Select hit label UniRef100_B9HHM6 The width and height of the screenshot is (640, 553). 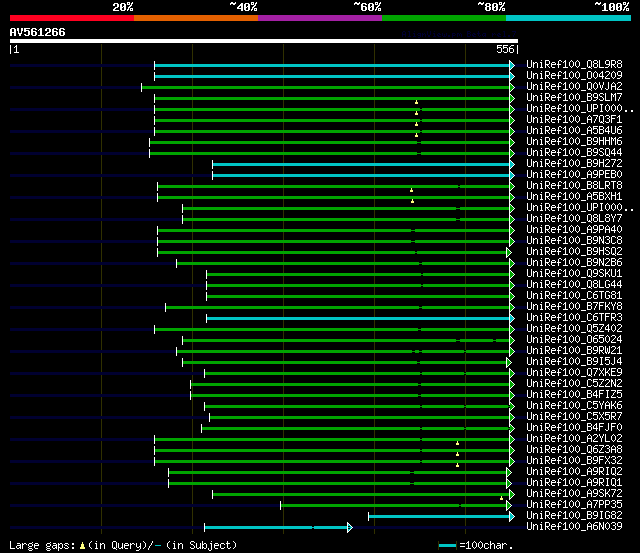tap(574, 142)
